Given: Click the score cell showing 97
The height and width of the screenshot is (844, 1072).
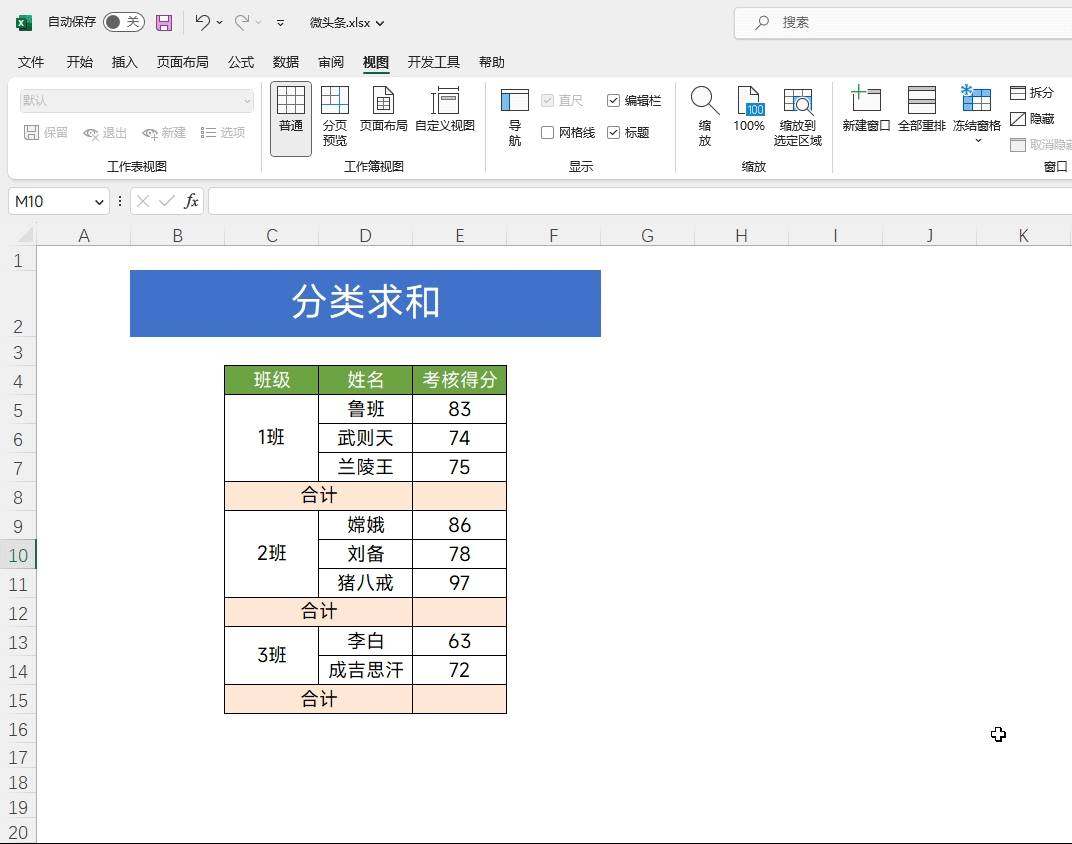Looking at the screenshot, I should pos(459,583).
